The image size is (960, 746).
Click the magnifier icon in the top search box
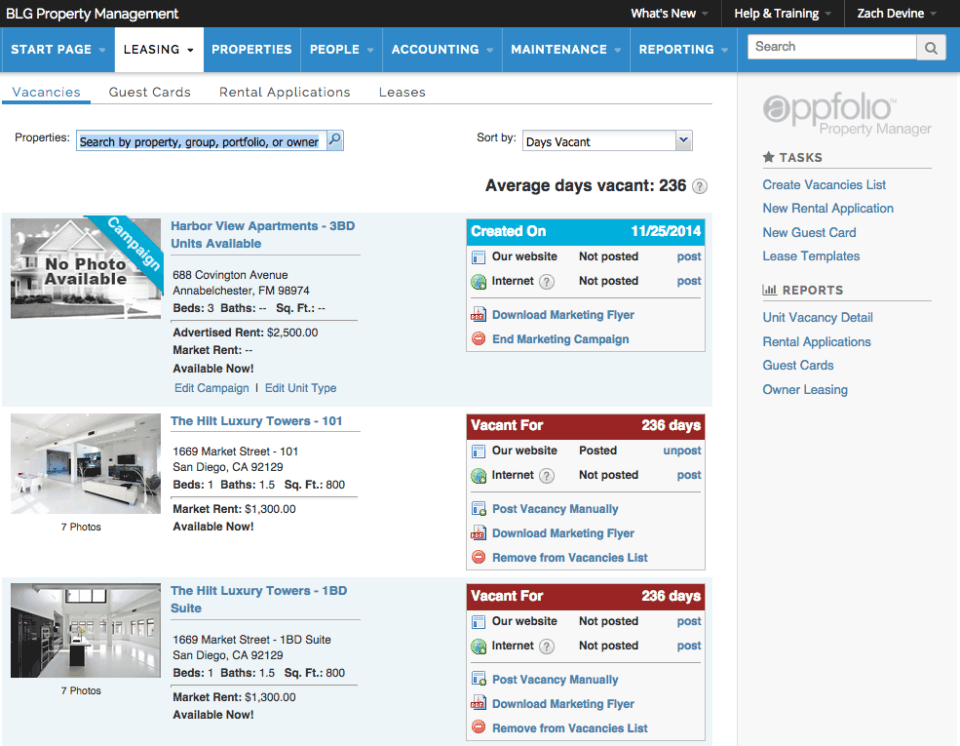[931, 47]
